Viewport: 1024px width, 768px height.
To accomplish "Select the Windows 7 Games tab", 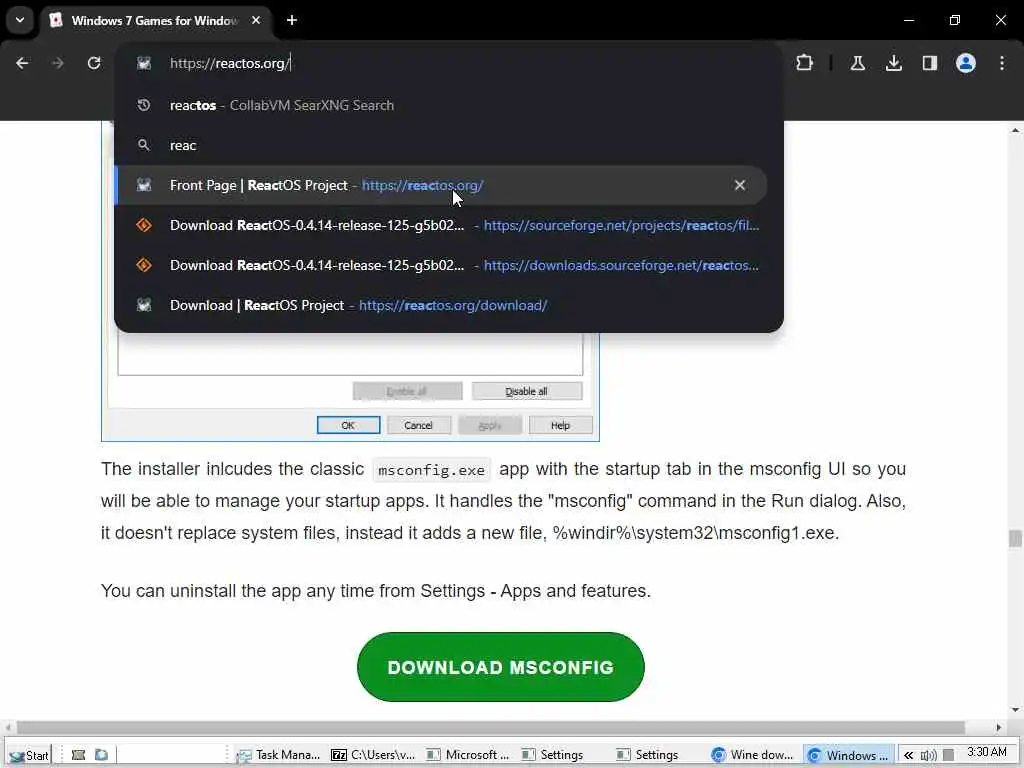I will tap(157, 20).
